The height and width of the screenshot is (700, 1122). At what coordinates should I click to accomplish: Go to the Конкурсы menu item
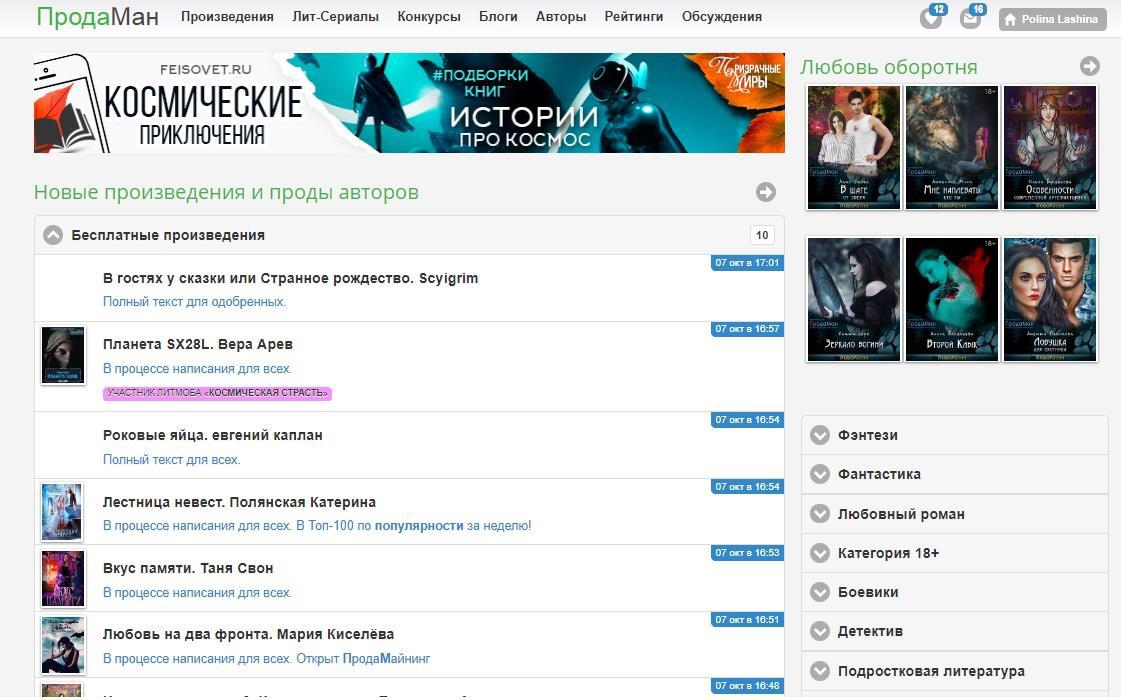(x=428, y=17)
